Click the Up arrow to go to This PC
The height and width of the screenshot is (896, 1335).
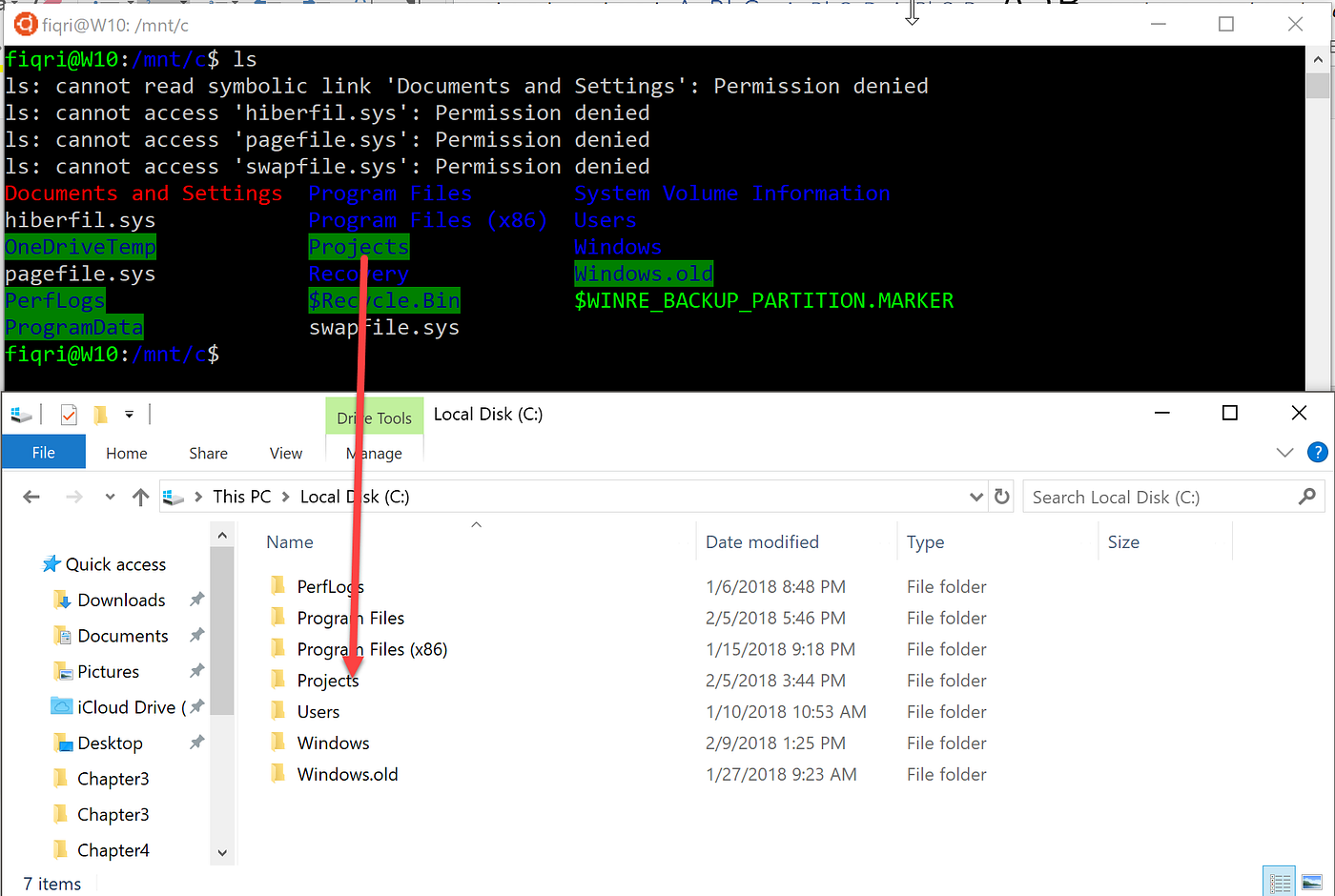(x=141, y=497)
